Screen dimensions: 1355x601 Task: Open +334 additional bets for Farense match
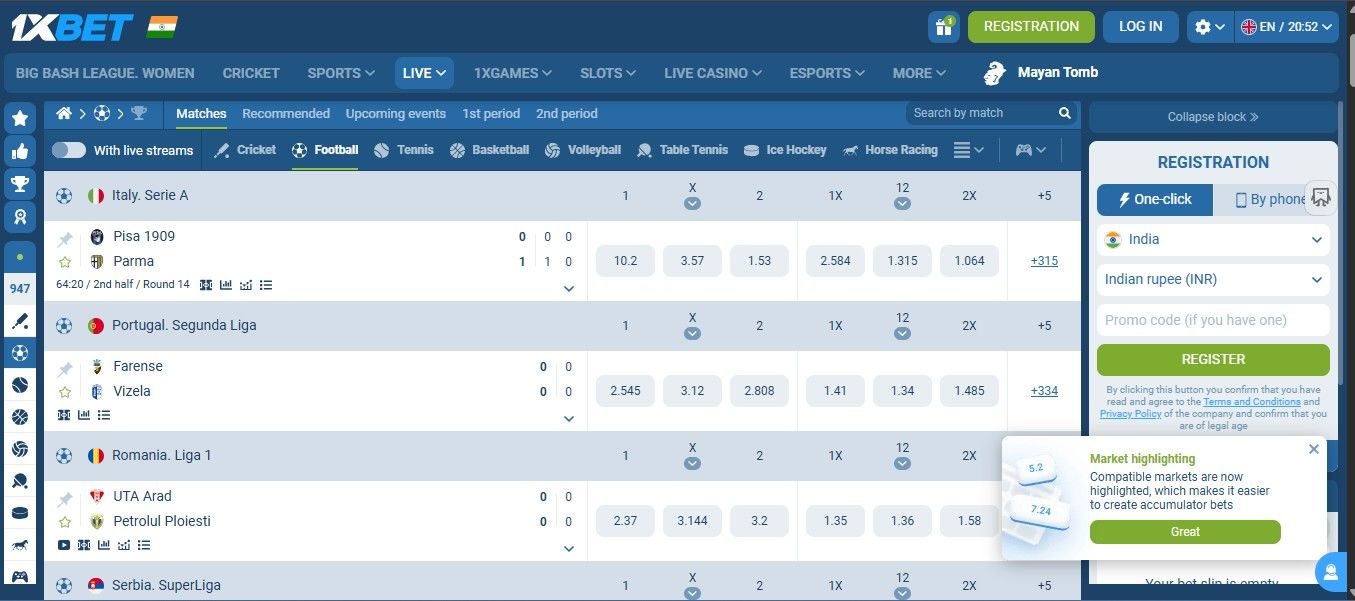(x=1044, y=390)
